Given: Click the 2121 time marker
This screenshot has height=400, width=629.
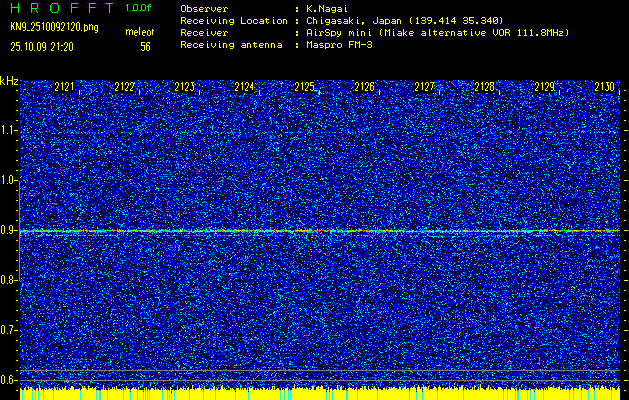Looking at the screenshot, I should pos(64,88).
